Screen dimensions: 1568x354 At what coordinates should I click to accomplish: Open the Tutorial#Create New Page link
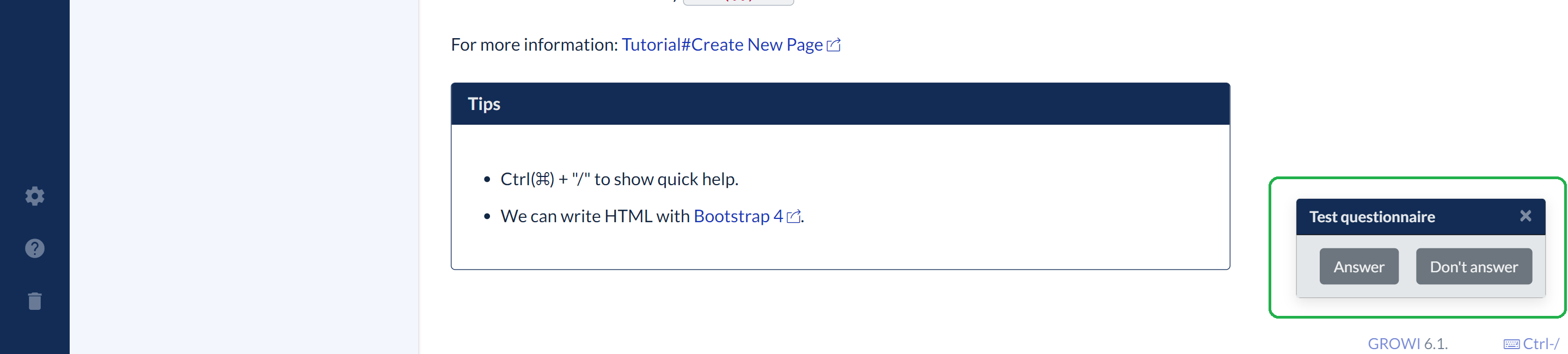721,45
